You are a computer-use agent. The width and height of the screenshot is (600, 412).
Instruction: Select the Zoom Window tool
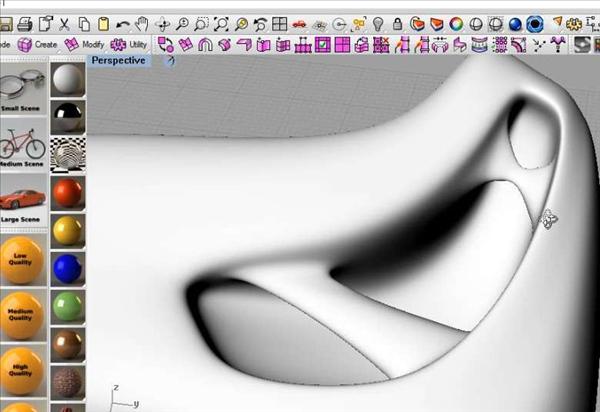[x=201, y=24]
